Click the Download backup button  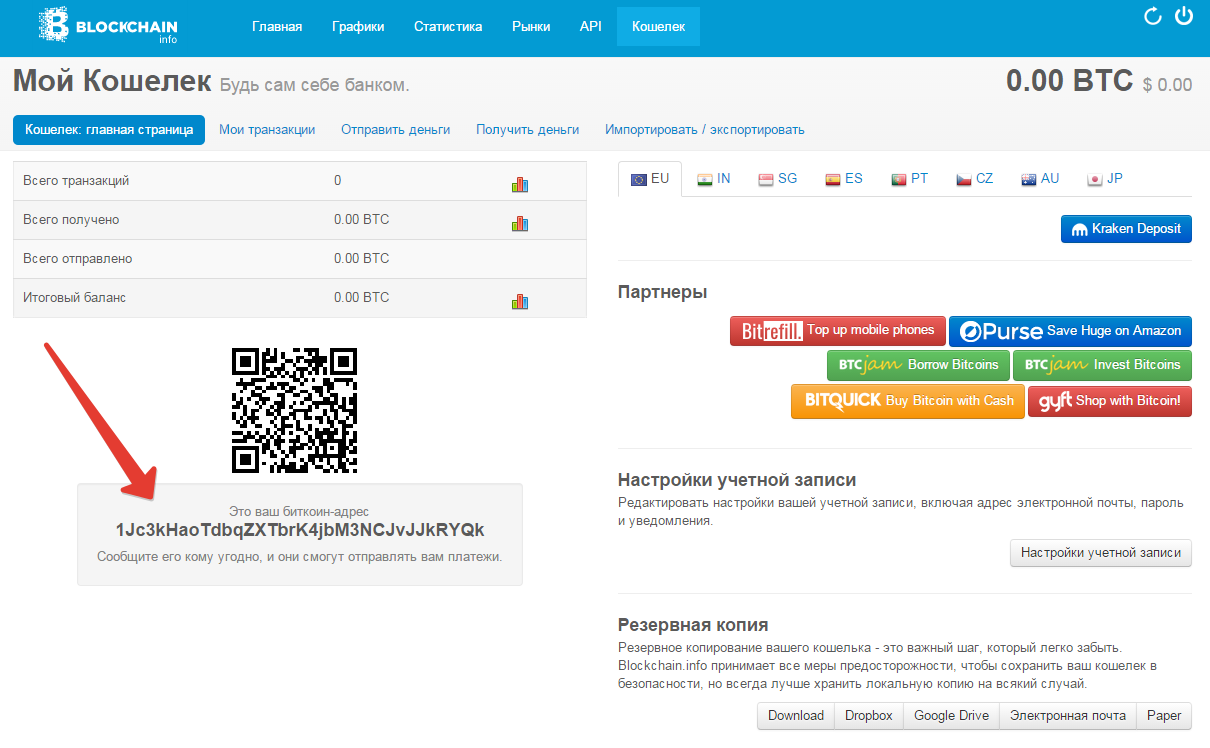(796, 716)
